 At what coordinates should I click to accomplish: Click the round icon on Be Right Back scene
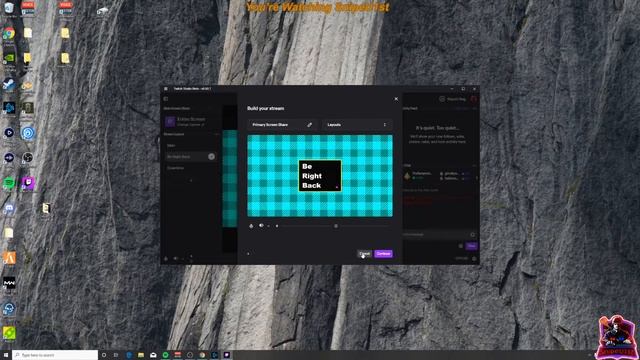point(211,156)
